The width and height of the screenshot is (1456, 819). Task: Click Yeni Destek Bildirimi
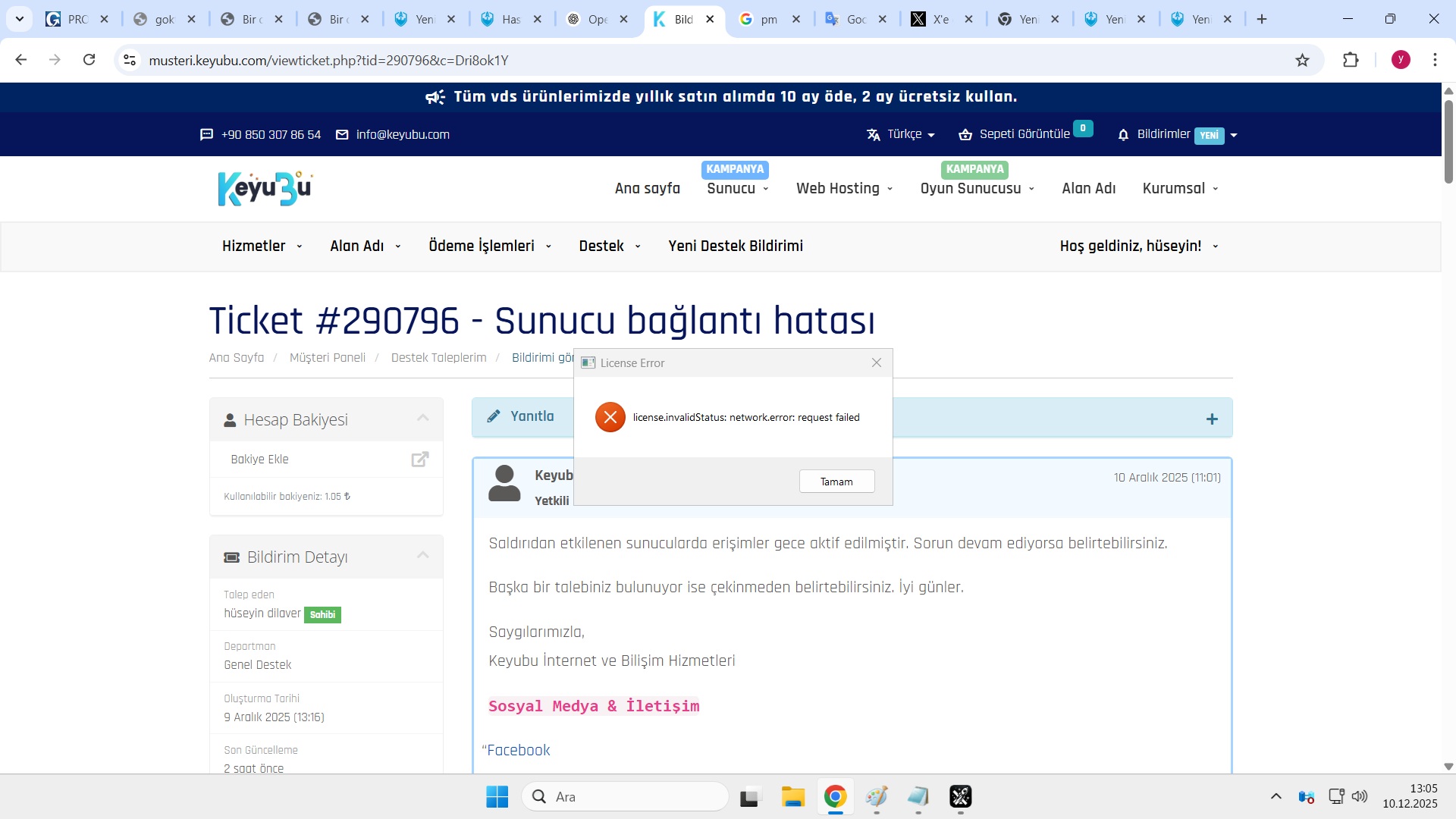tap(736, 246)
